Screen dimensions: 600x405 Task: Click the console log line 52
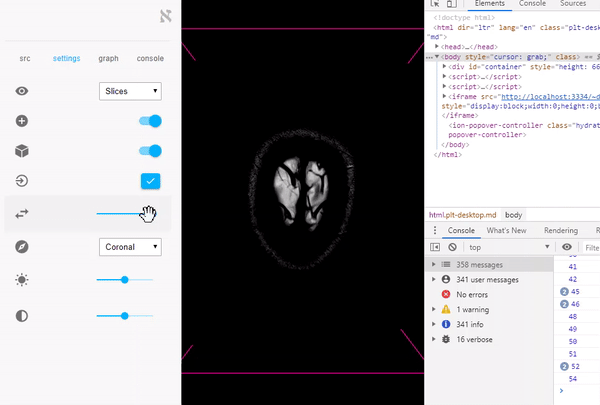577,366
